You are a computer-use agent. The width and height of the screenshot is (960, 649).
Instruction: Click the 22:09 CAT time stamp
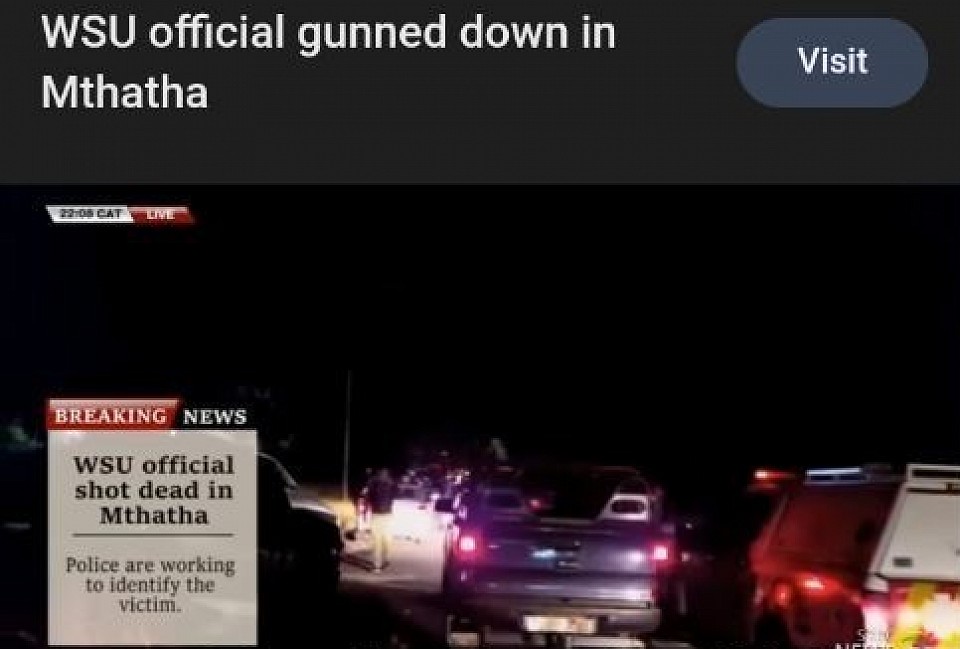click(x=89, y=214)
